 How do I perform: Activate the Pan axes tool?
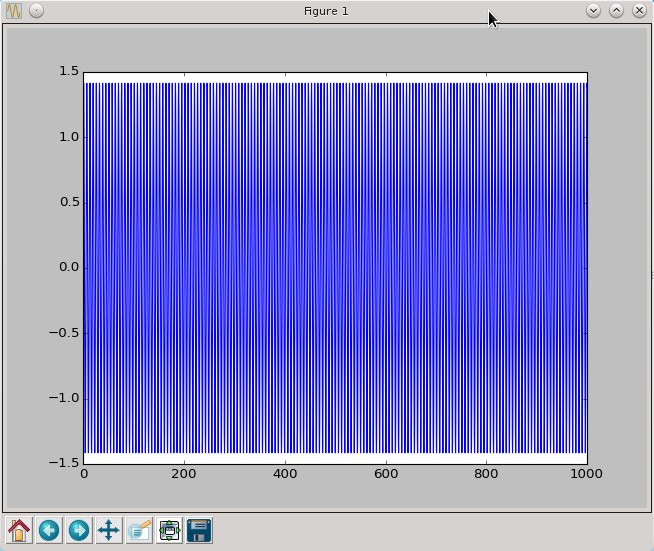[109, 530]
